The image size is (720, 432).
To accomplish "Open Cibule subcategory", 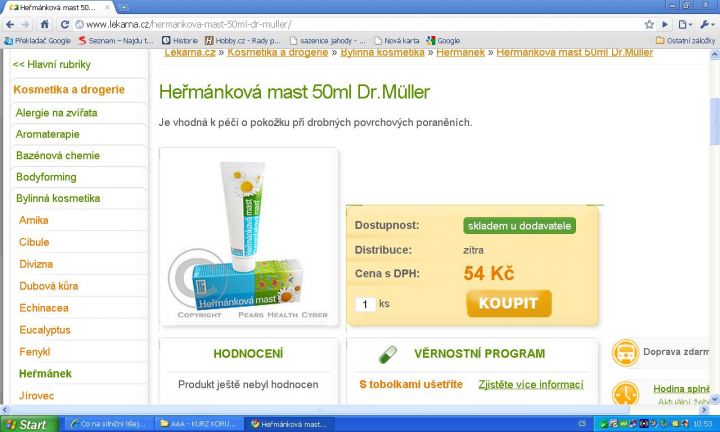I will click(34, 242).
